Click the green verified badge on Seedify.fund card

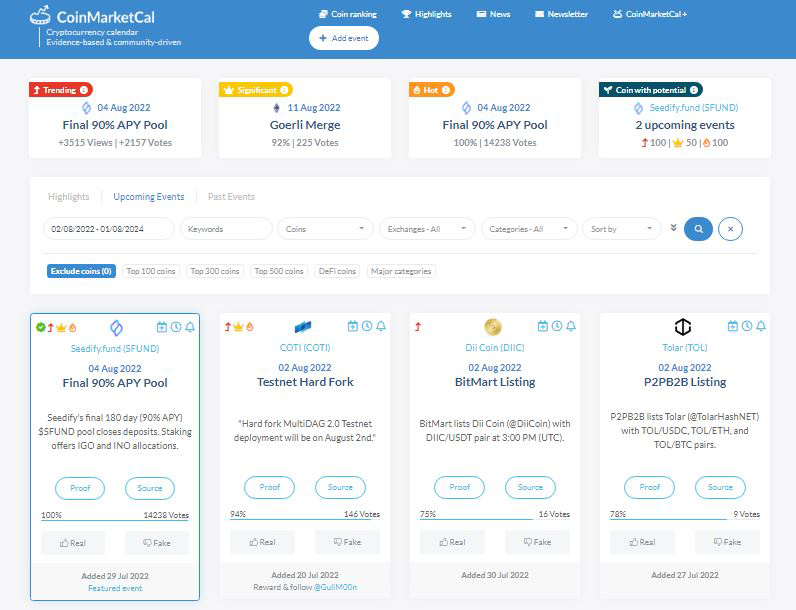[41, 327]
